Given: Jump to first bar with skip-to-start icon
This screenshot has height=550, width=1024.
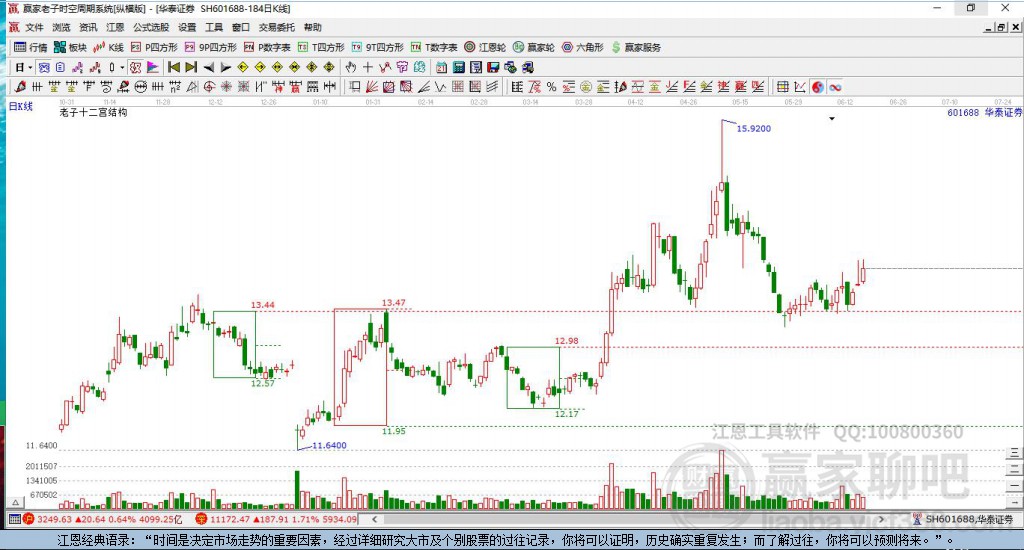Looking at the screenshot, I should pyautogui.click(x=174, y=67).
